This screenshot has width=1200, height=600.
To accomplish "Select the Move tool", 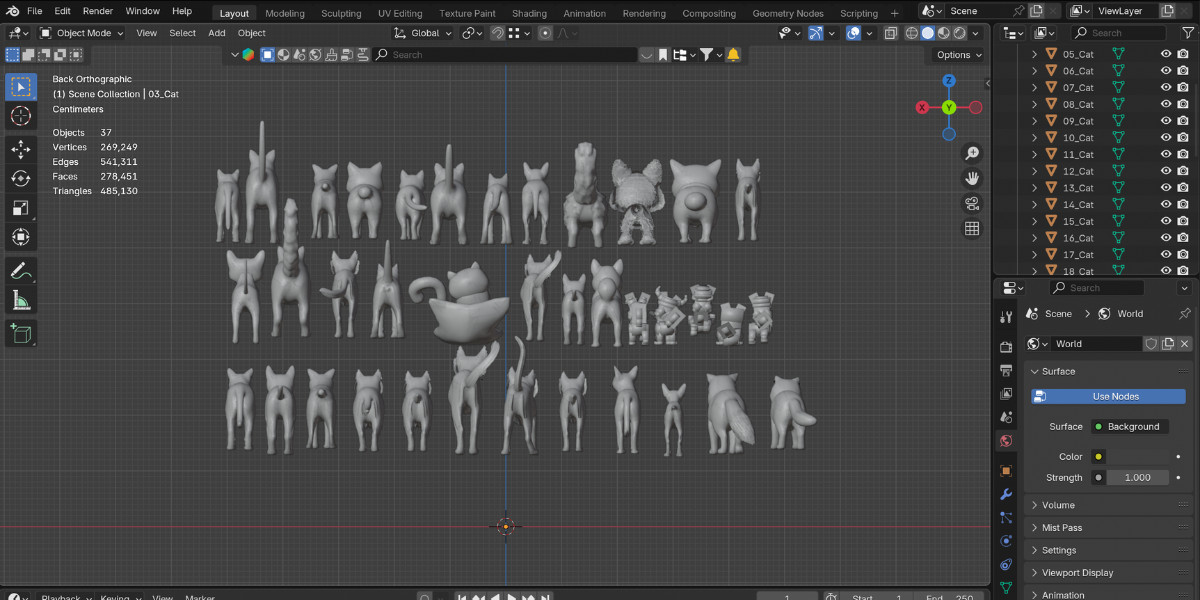I will point(21,149).
